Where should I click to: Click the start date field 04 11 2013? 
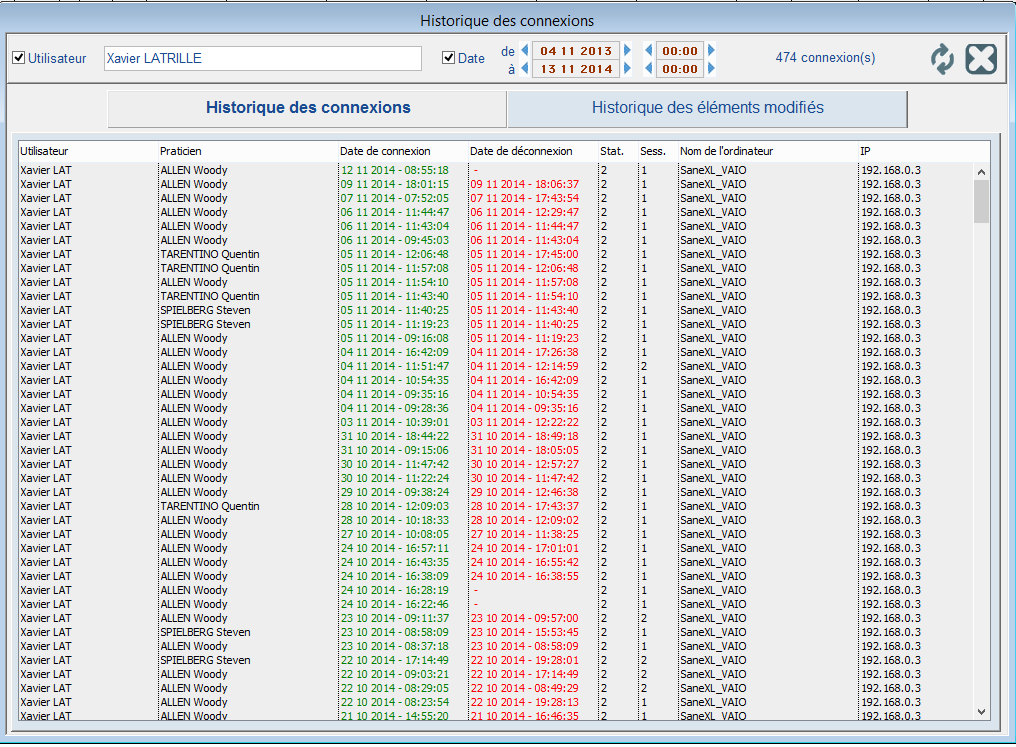tap(576, 50)
